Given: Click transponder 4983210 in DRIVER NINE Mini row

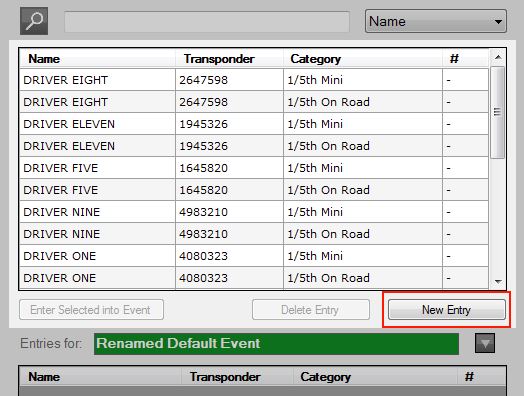Looking at the screenshot, I should (229, 212).
